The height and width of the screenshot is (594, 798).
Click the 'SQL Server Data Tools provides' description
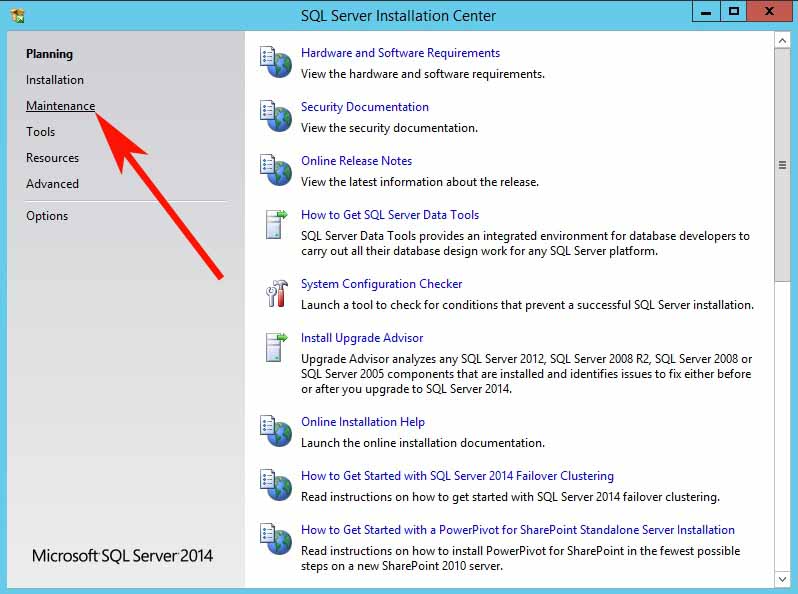click(x=525, y=244)
